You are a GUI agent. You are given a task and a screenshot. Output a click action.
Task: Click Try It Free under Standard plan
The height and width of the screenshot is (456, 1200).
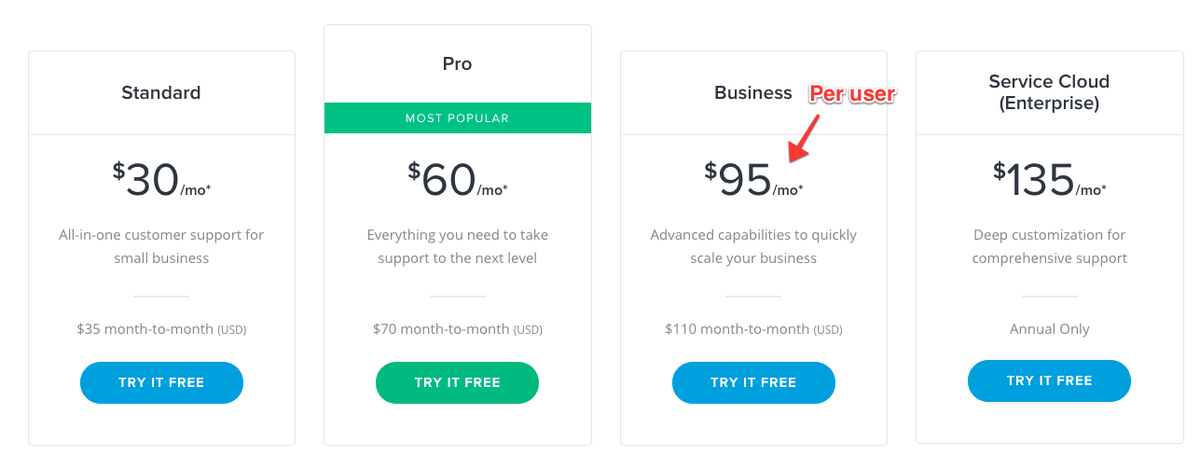pos(161,383)
